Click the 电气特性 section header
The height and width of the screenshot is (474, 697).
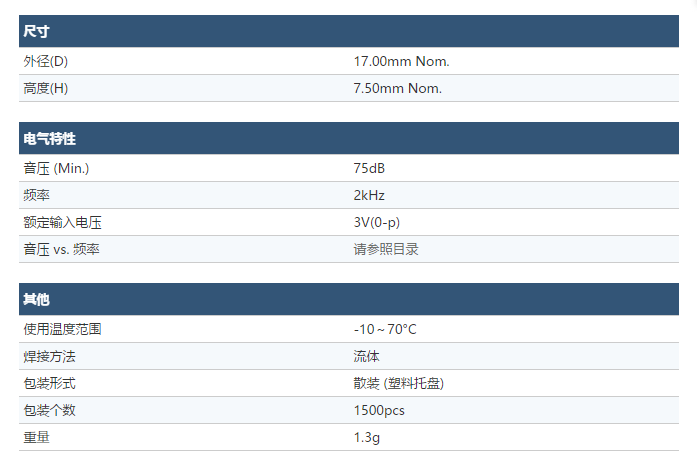(348, 138)
